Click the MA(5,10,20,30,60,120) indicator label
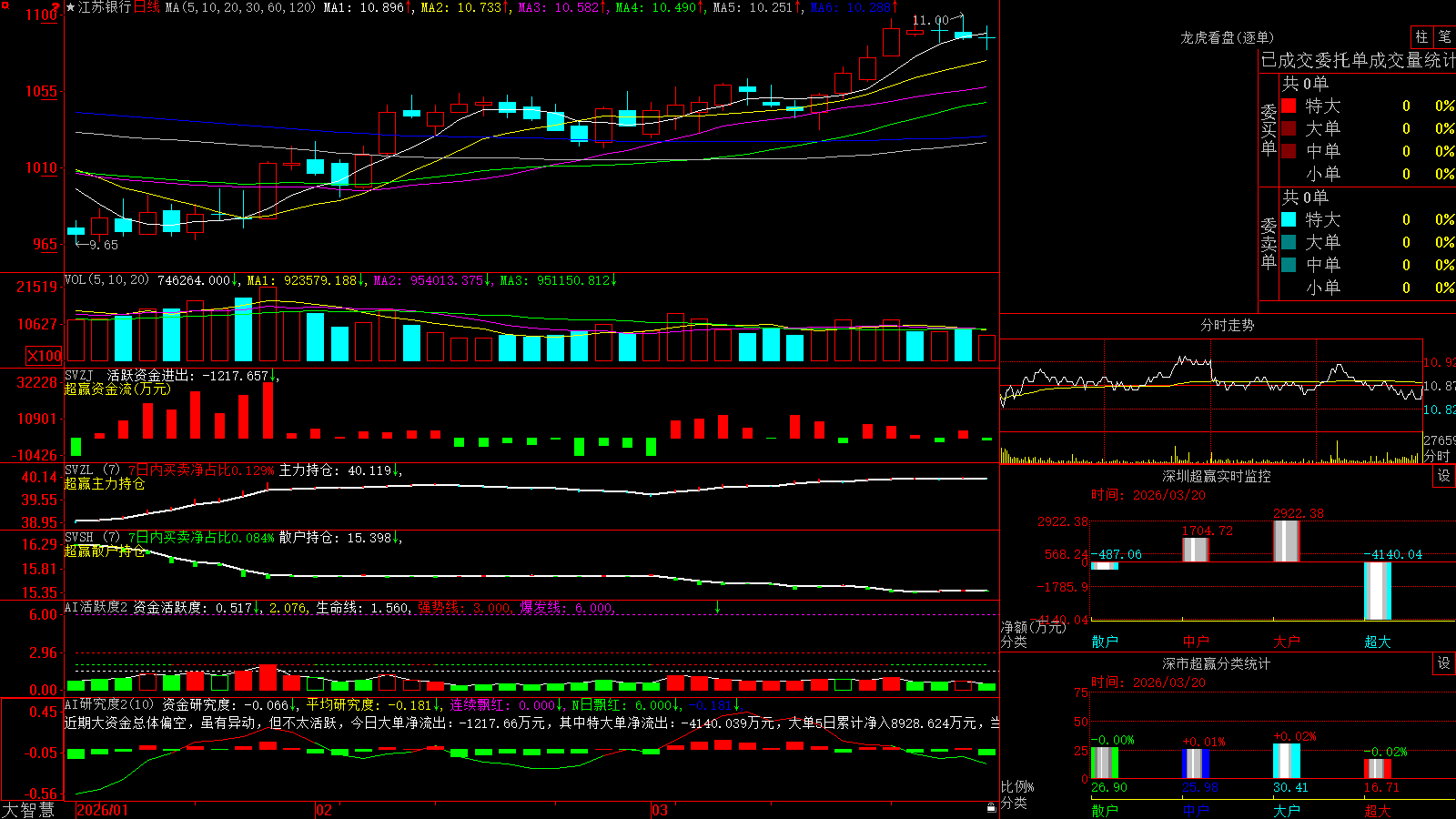The height and width of the screenshot is (819, 1456). point(241,7)
